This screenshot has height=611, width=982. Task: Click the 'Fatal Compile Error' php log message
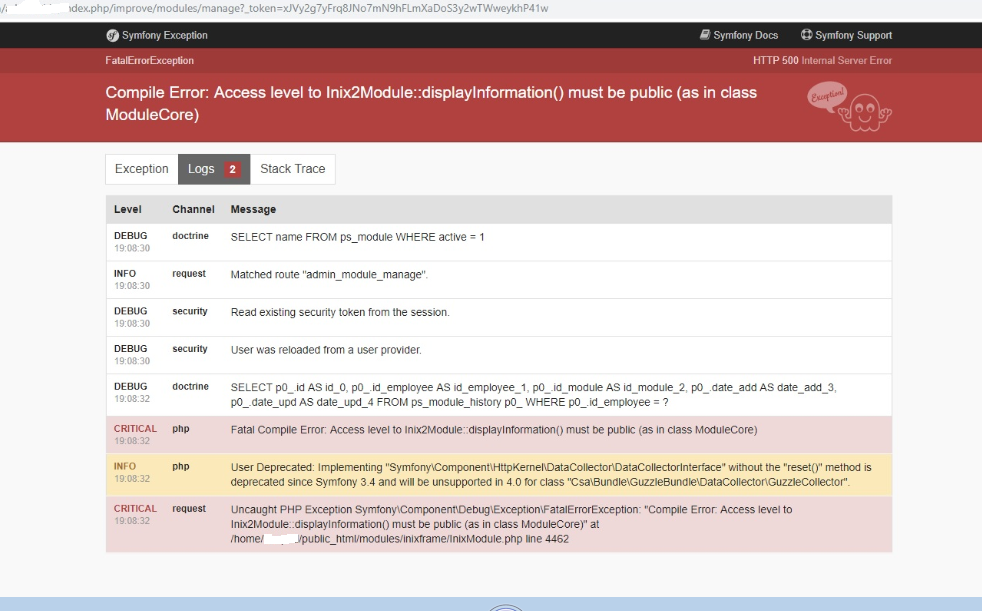coord(494,430)
